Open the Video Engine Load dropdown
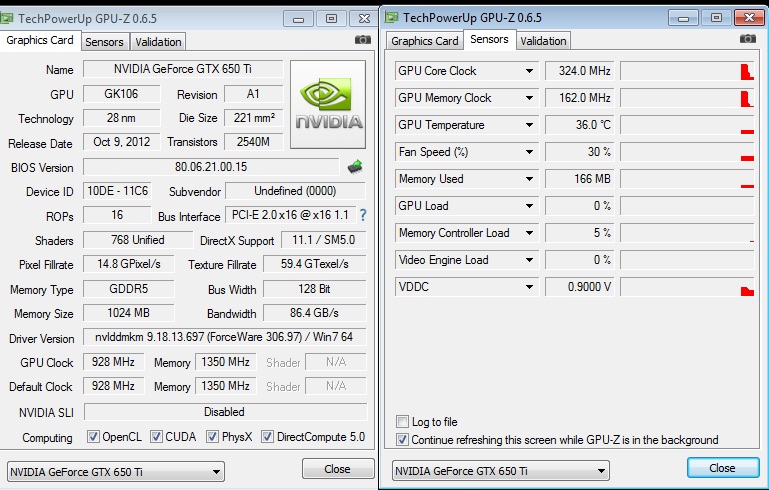The width and height of the screenshot is (769, 490). pos(529,260)
